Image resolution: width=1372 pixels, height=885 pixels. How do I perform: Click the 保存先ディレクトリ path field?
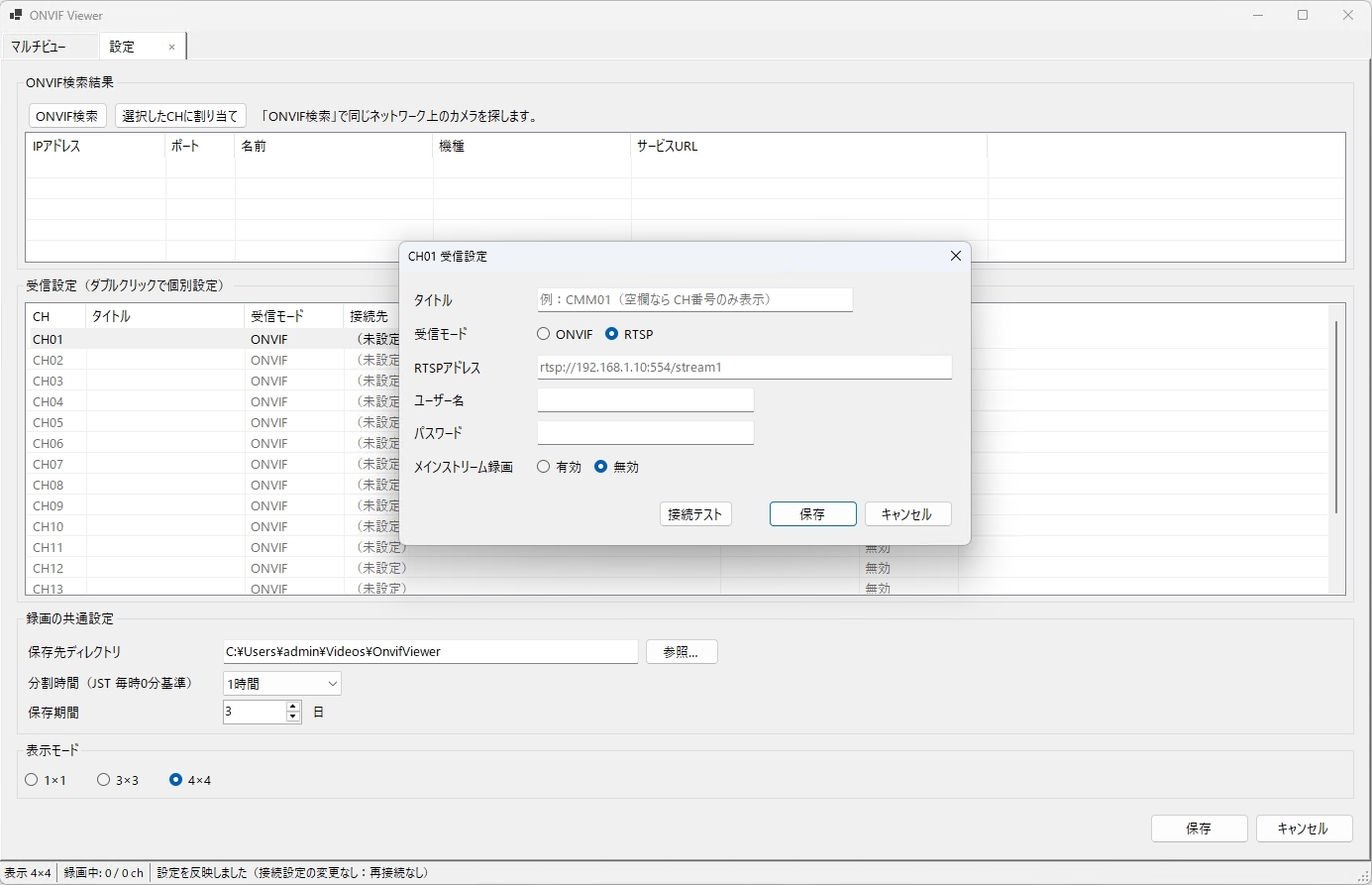pos(430,652)
